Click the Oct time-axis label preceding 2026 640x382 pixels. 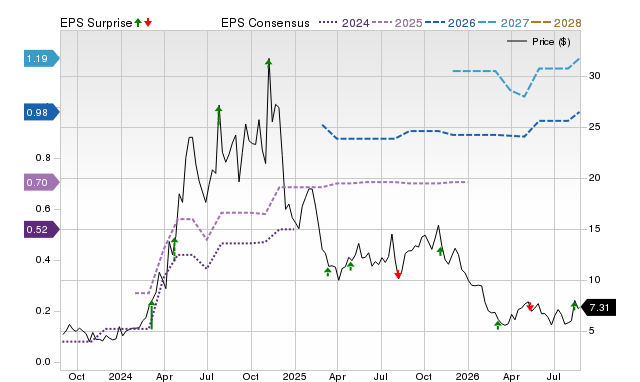click(424, 376)
